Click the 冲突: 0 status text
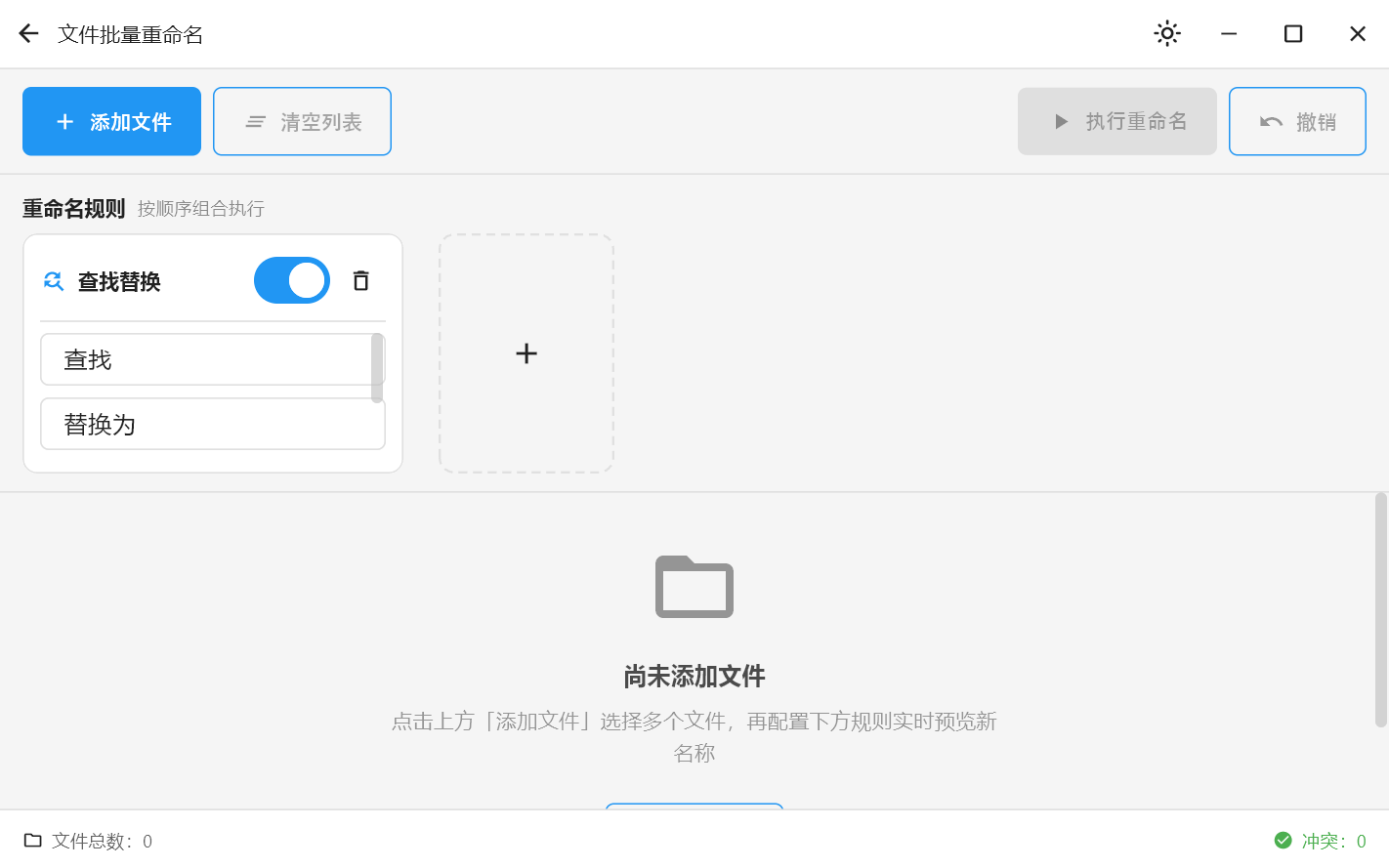The image size is (1389, 868). pos(1334,841)
